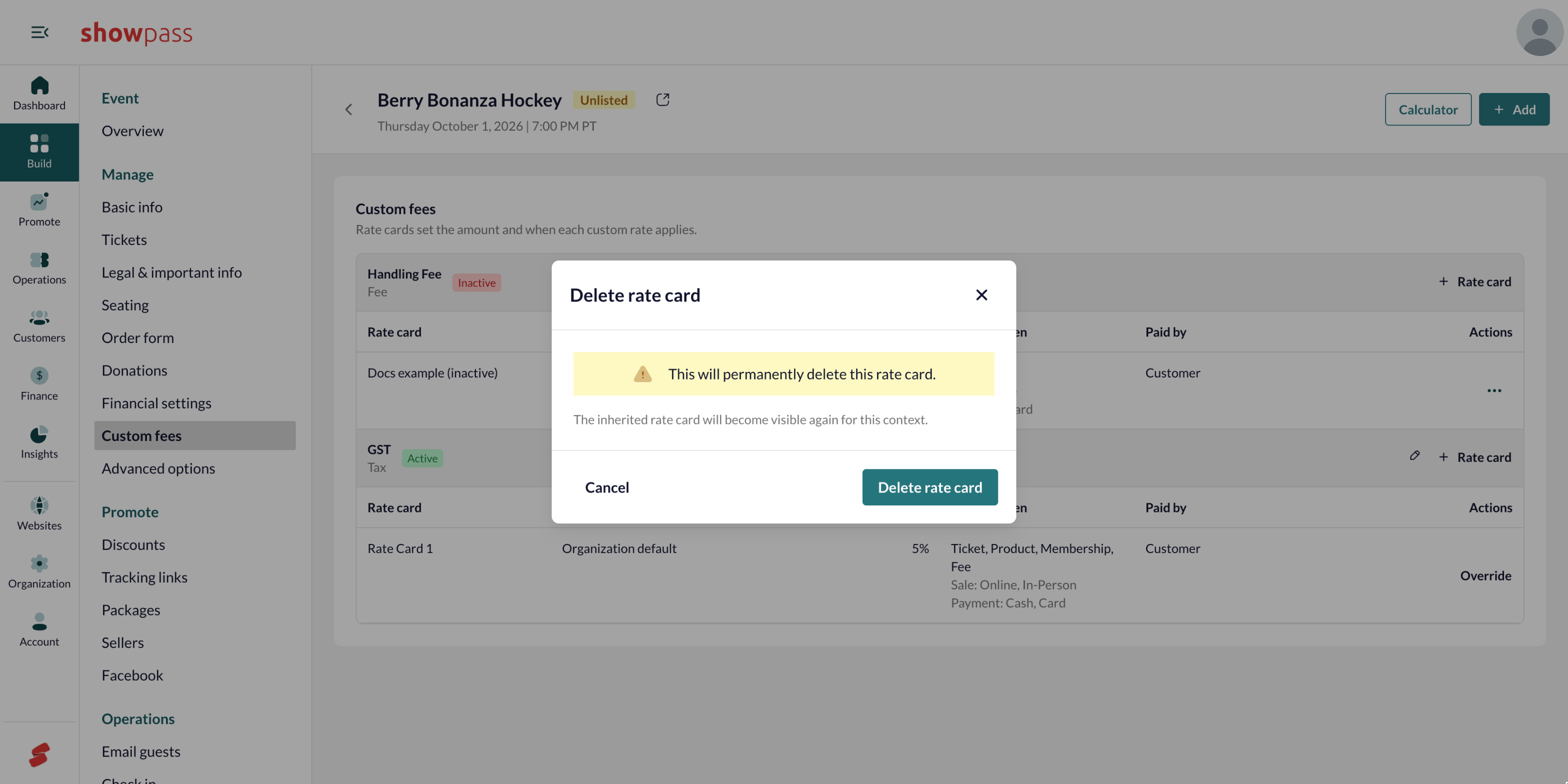Open the Websites sidebar icon
Viewport: 1568px width, 784px height.
coord(39,513)
